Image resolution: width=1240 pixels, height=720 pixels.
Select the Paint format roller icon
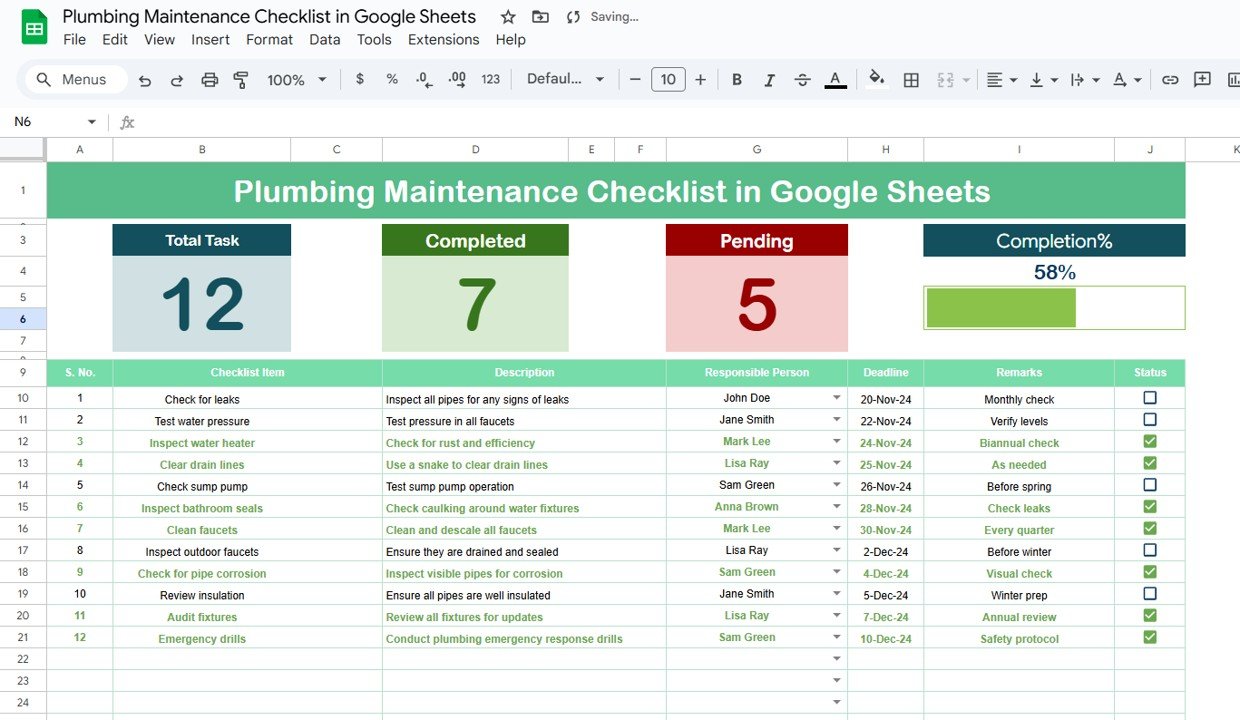coord(241,80)
